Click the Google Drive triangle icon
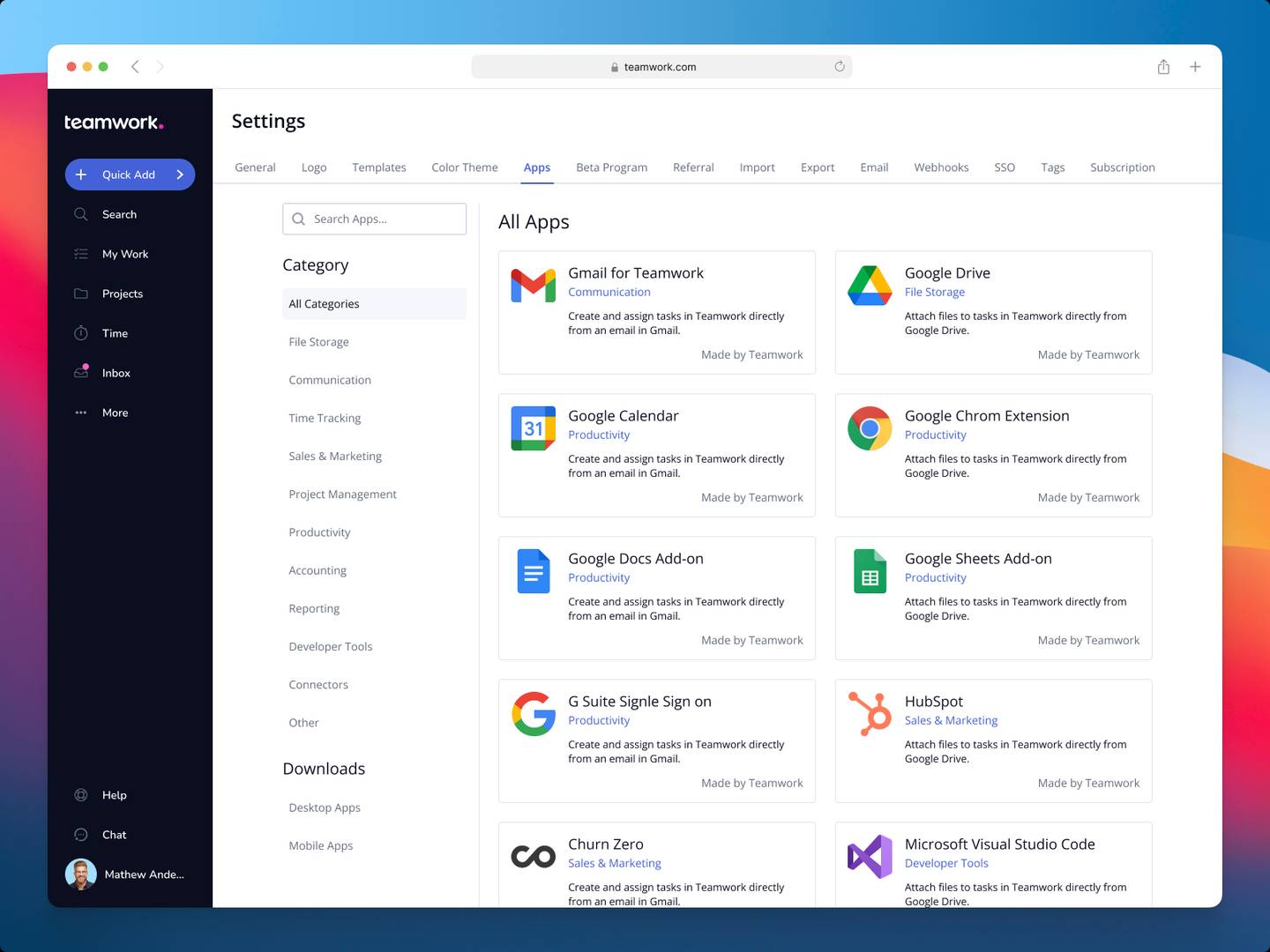 point(870,286)
